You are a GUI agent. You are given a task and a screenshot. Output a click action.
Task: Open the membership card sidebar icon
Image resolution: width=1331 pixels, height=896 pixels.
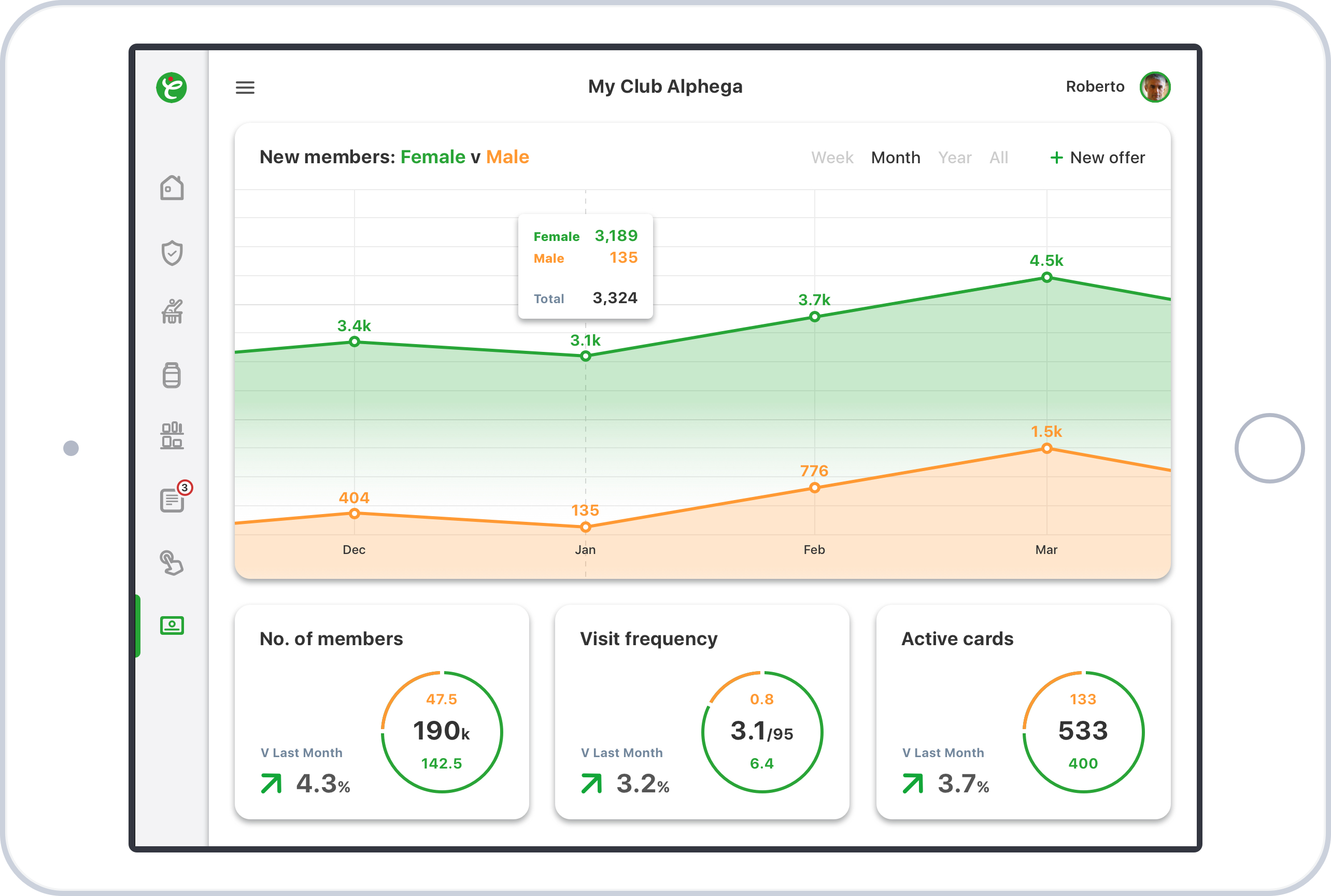[172, 625]
